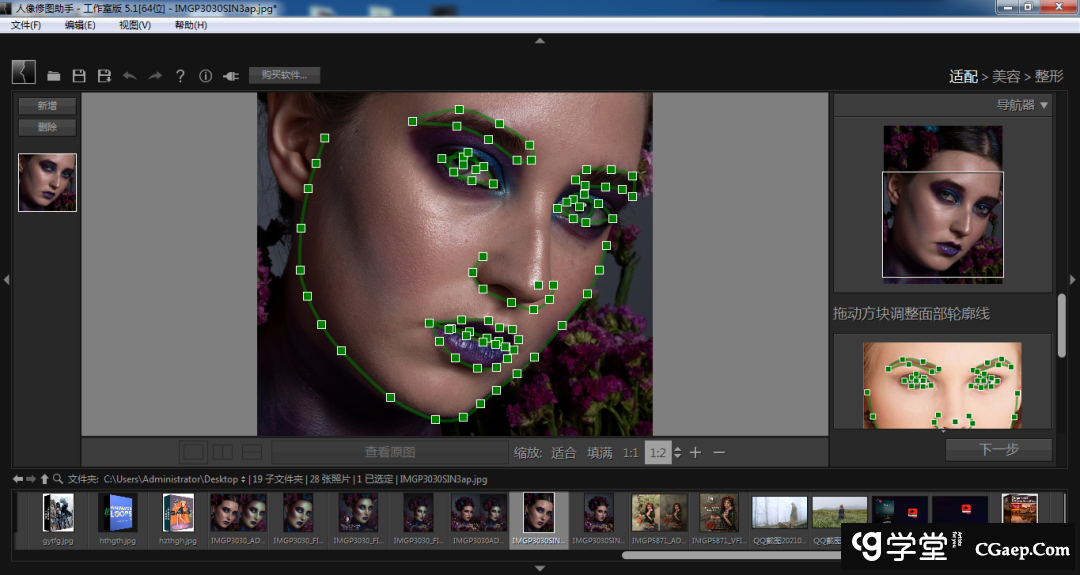Open a file with the folder icon
This screenshot has width=1080, height=575.
coord(54,76)
